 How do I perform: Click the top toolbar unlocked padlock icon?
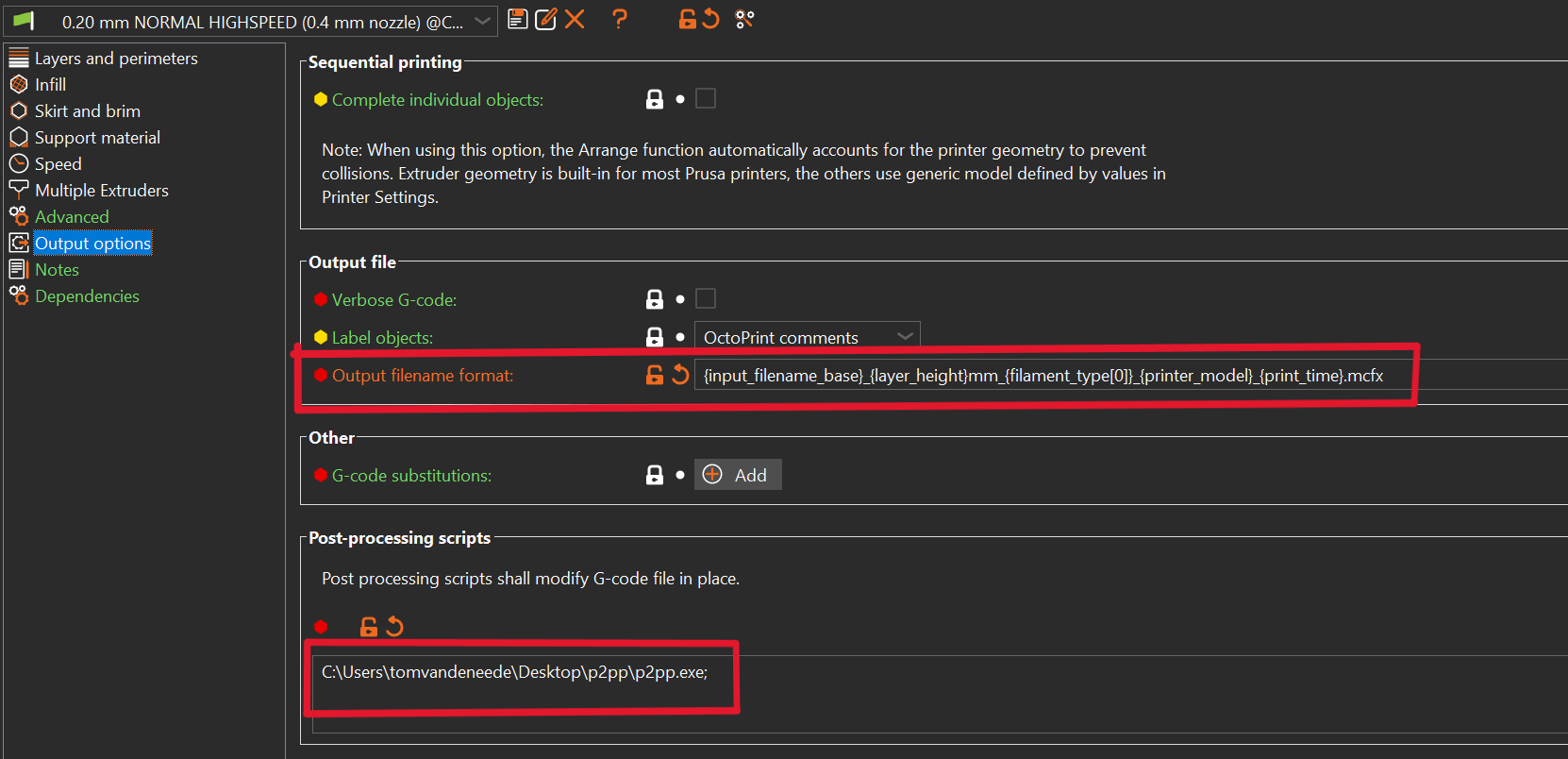point(687,19)
